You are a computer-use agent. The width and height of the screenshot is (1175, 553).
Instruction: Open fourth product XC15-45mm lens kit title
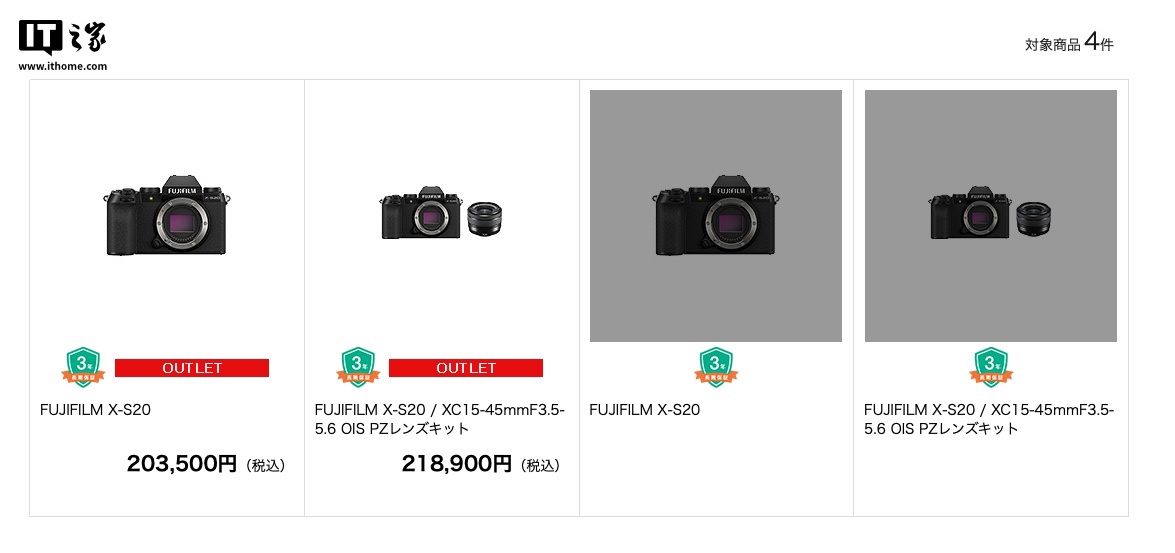coord(989,420)
